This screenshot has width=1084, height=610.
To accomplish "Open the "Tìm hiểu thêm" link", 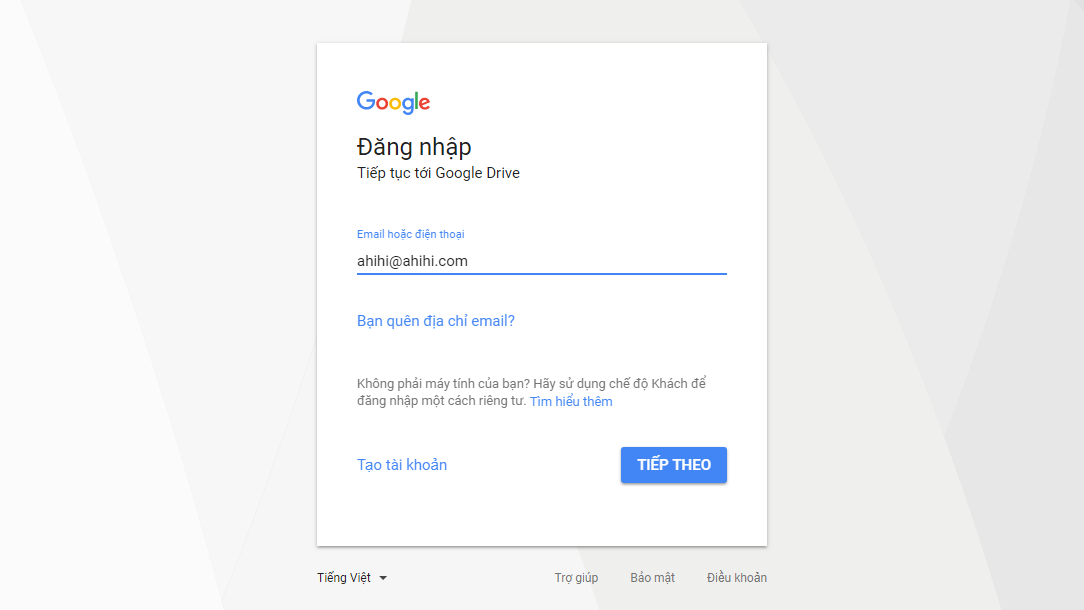I will point(571,401).
